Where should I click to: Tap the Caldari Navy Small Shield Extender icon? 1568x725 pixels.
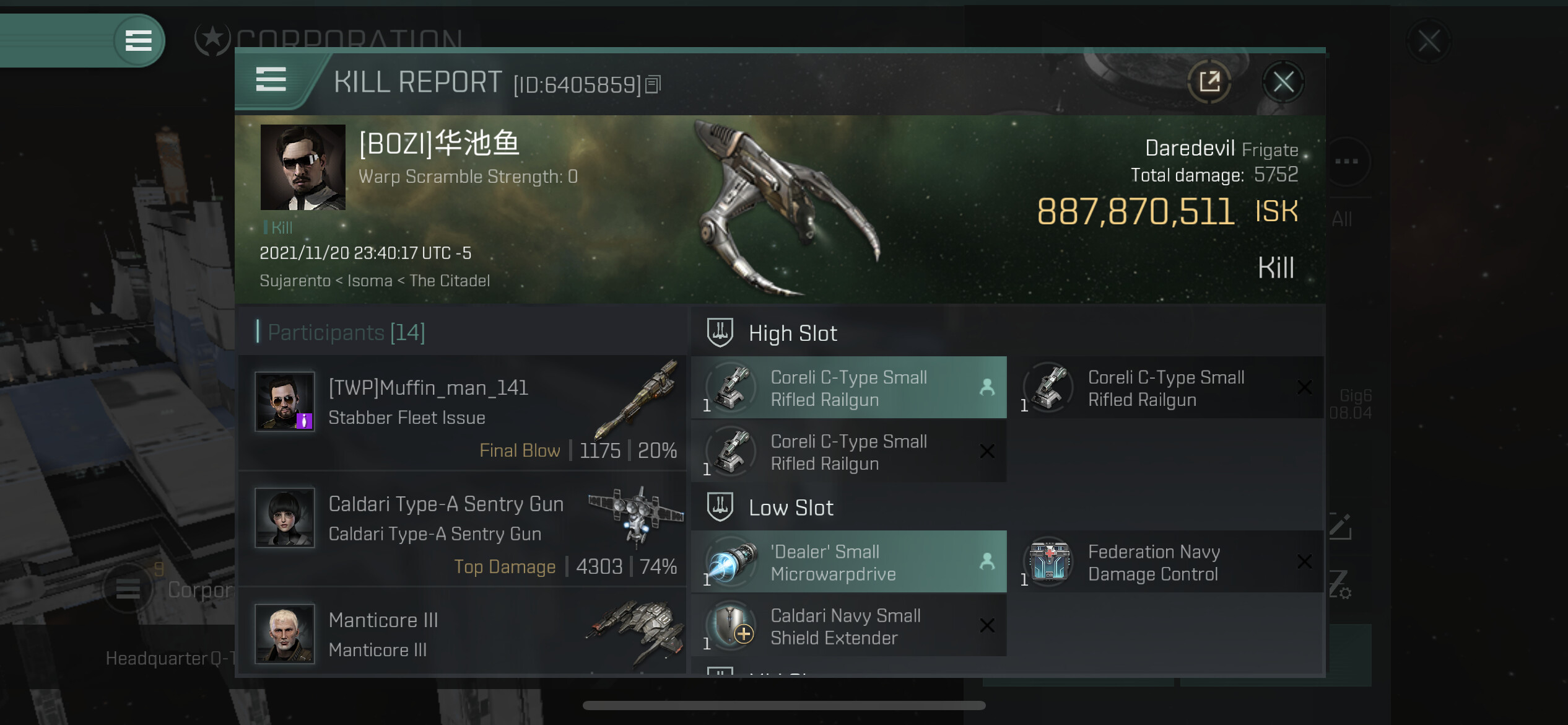click(732, 625)
